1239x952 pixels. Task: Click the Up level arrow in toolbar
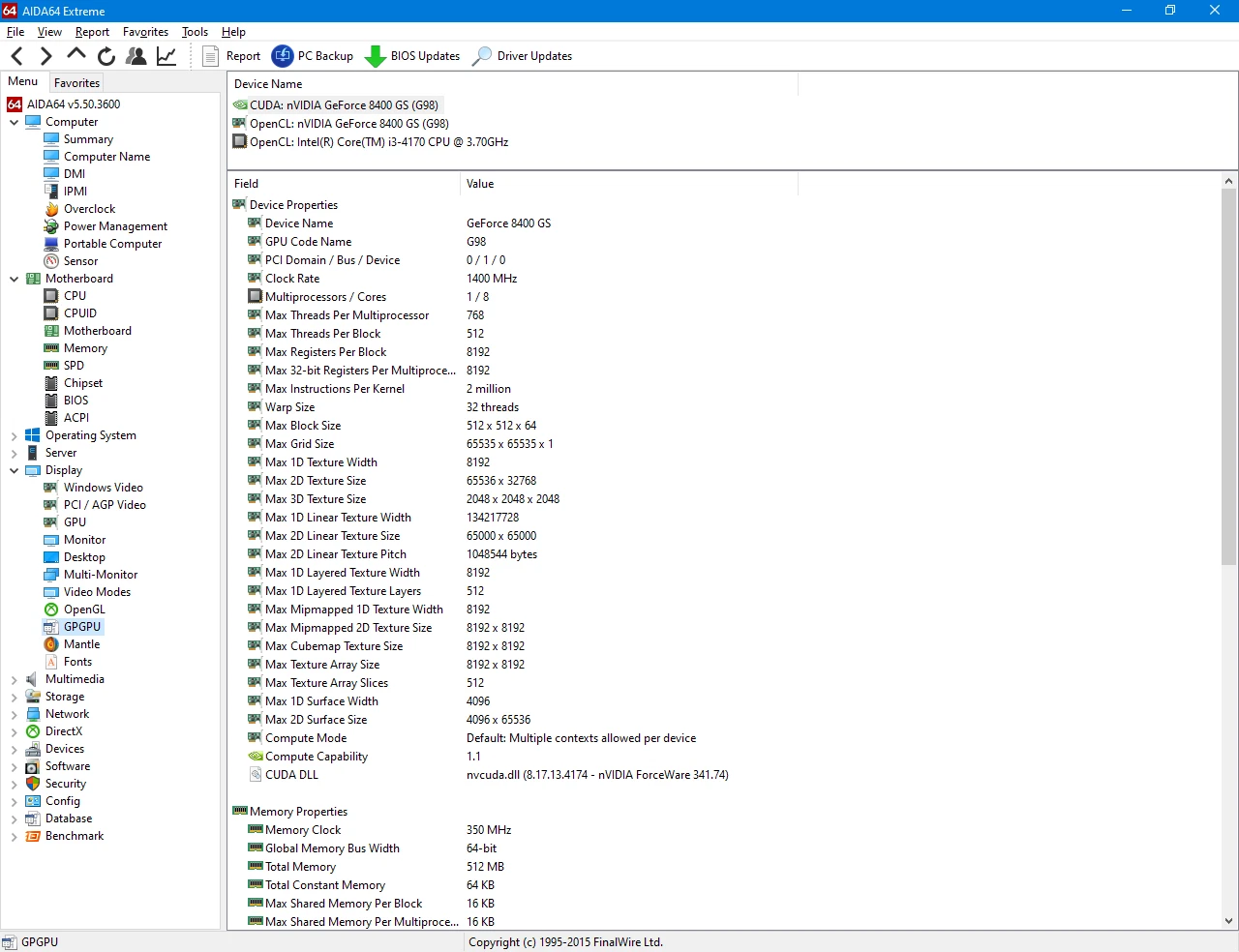pyautogui.click(x=76, y=55)
